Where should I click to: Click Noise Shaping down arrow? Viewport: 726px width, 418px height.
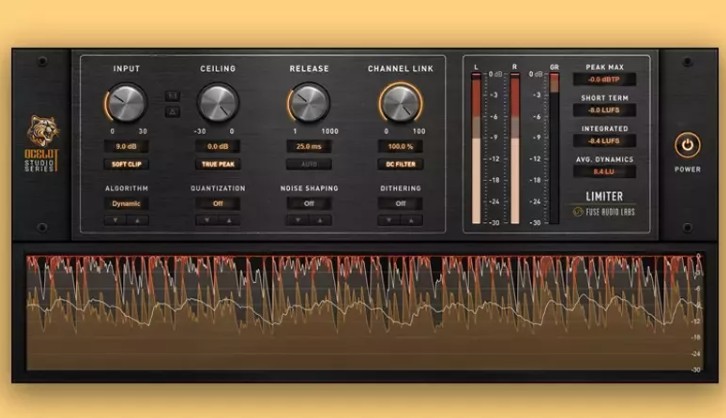298,220
